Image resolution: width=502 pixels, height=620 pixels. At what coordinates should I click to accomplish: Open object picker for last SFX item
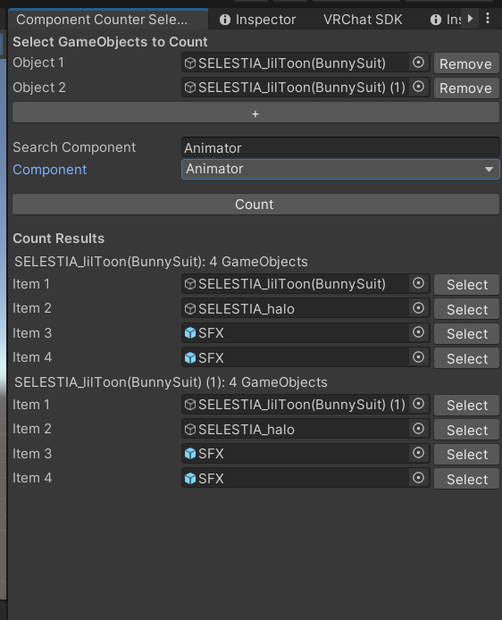418,478
